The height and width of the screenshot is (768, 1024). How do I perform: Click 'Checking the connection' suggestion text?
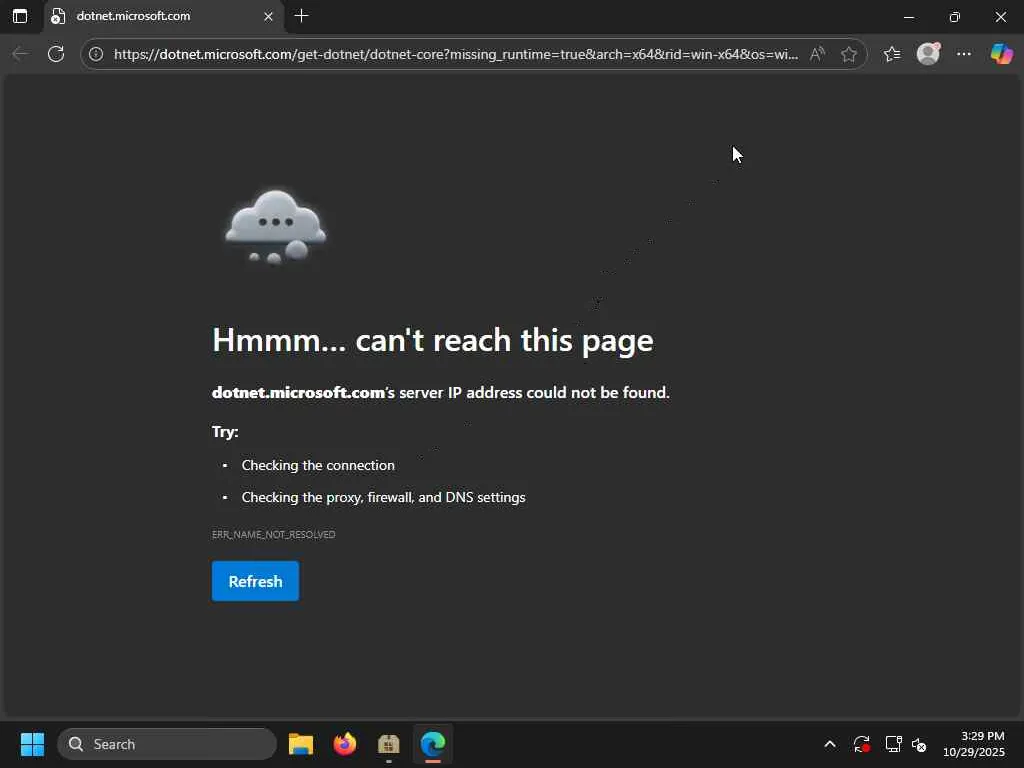click(x=318, y=465)
